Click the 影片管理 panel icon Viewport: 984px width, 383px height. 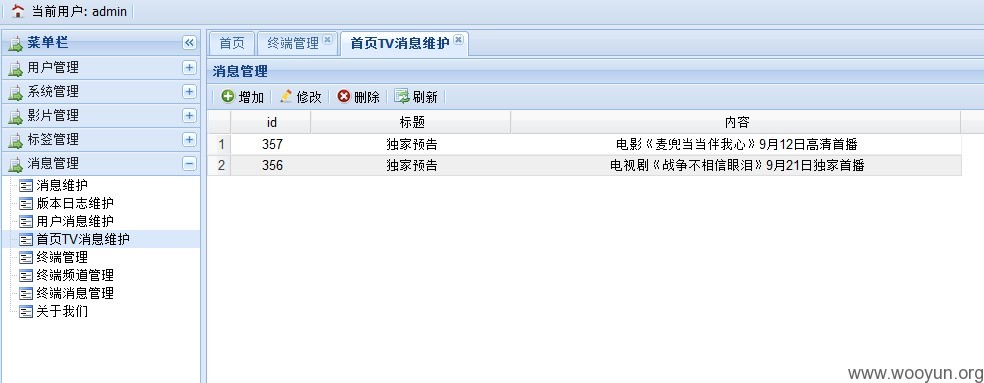pos(15,116)
